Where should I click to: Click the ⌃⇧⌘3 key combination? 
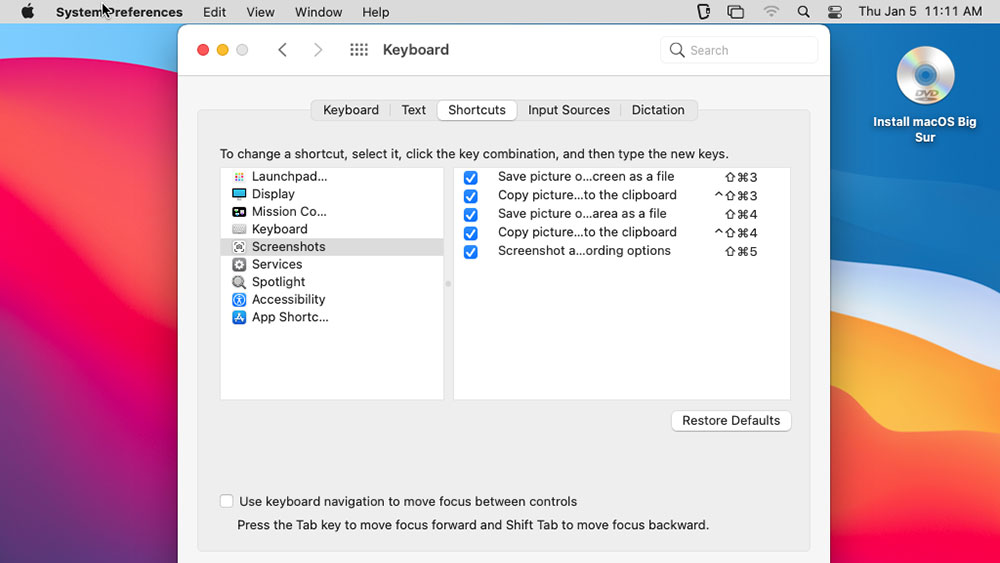[x=735, y=196]
